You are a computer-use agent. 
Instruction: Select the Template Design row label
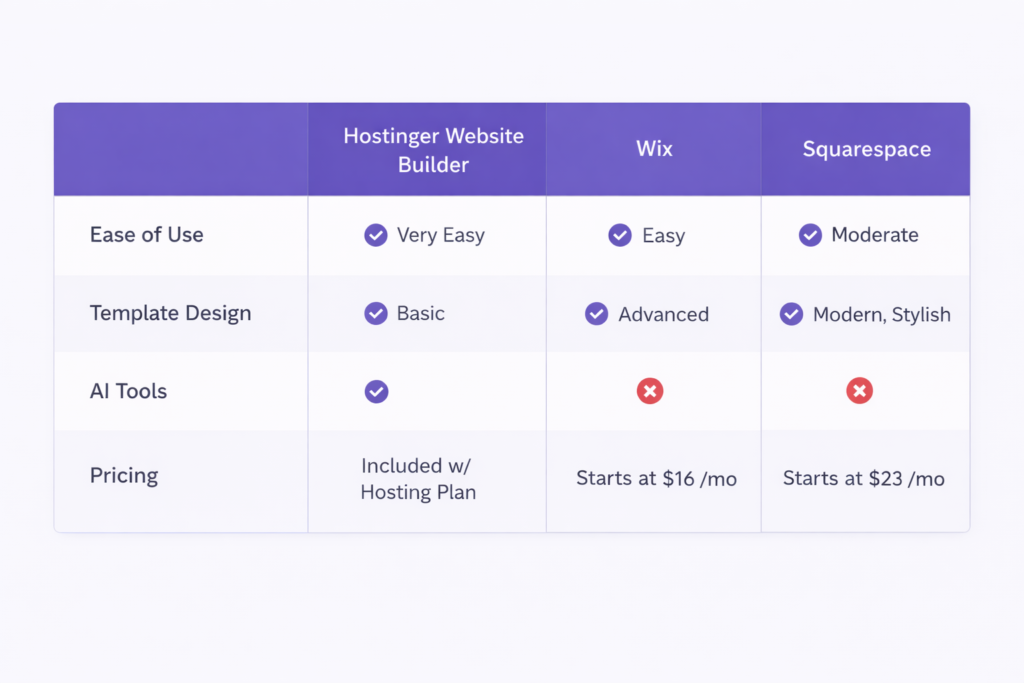[170, 313]
